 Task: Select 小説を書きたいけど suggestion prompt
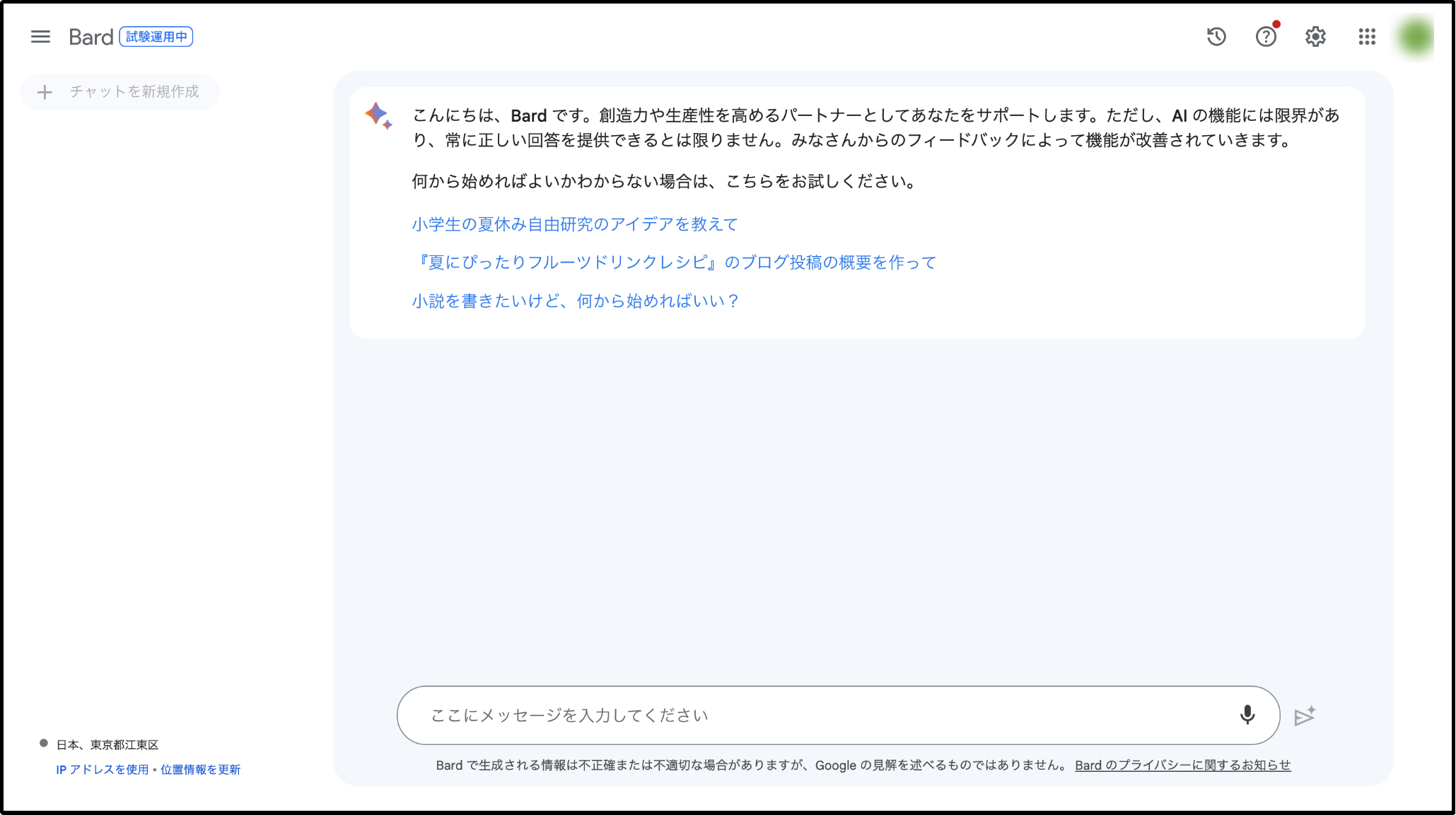576,301
